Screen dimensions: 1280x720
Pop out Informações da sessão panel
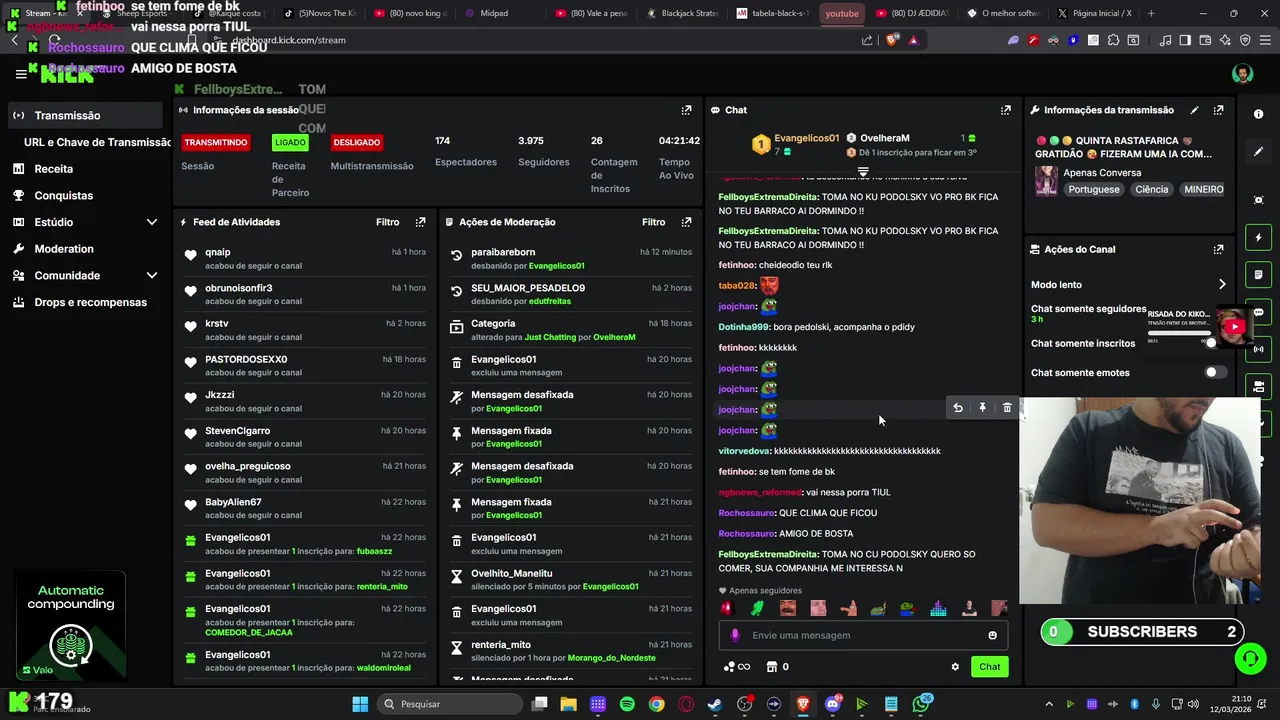coord(686,110)
